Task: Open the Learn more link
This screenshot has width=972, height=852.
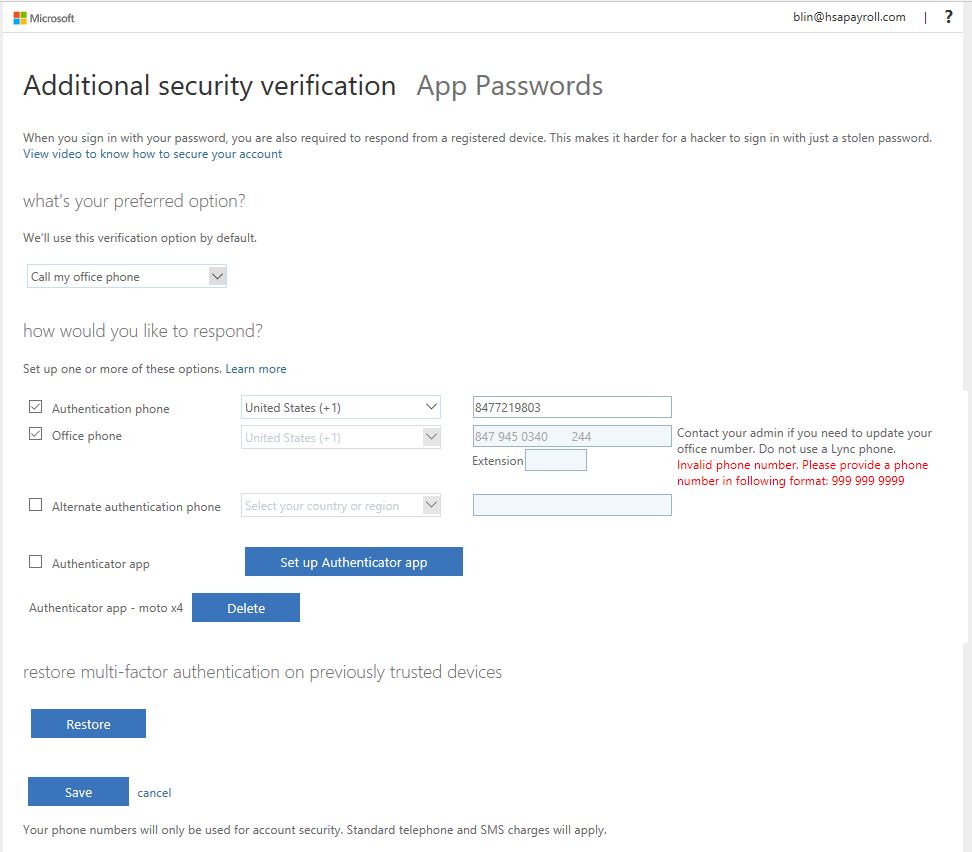Action: [x=256, y=369]
